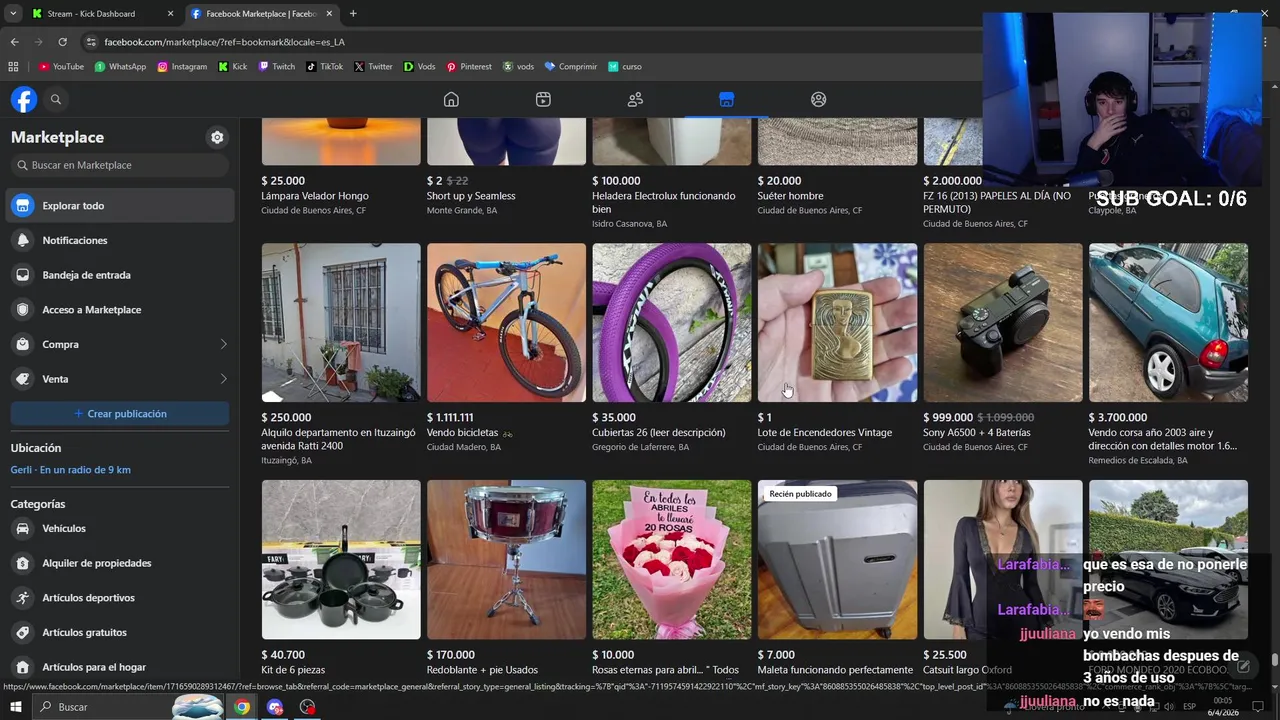Open the Vendo corsa 2003 listing photo
Screen dimensions: 1280x720
[x=1168, y=322]
